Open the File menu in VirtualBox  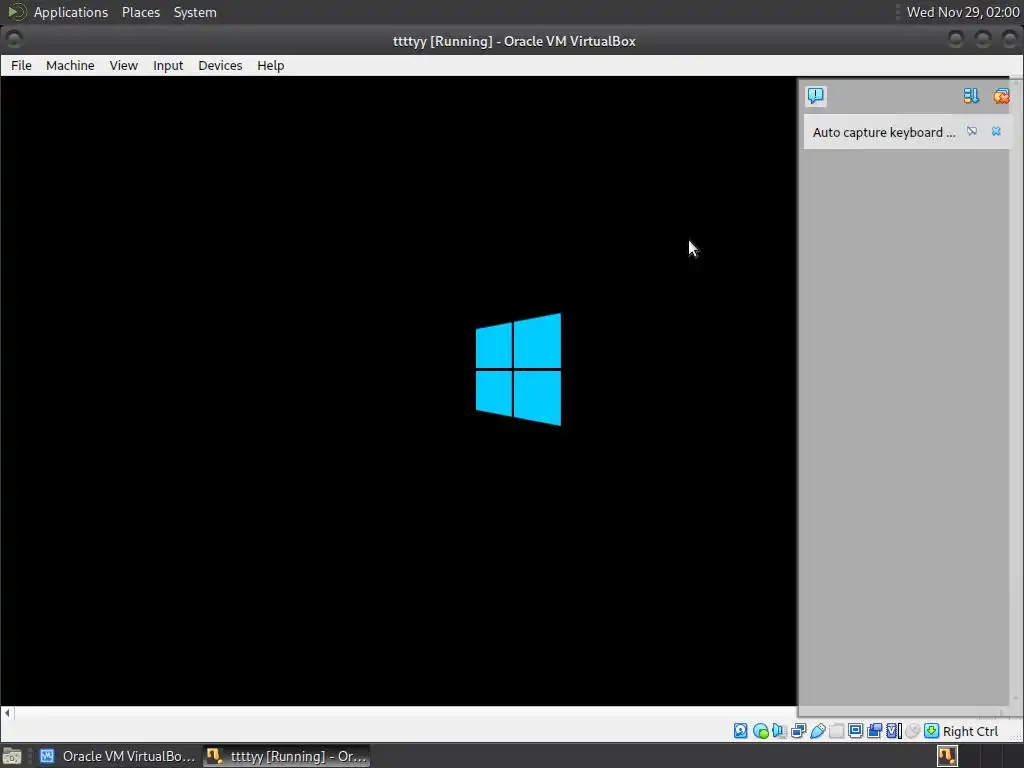[x=21, y=65]
